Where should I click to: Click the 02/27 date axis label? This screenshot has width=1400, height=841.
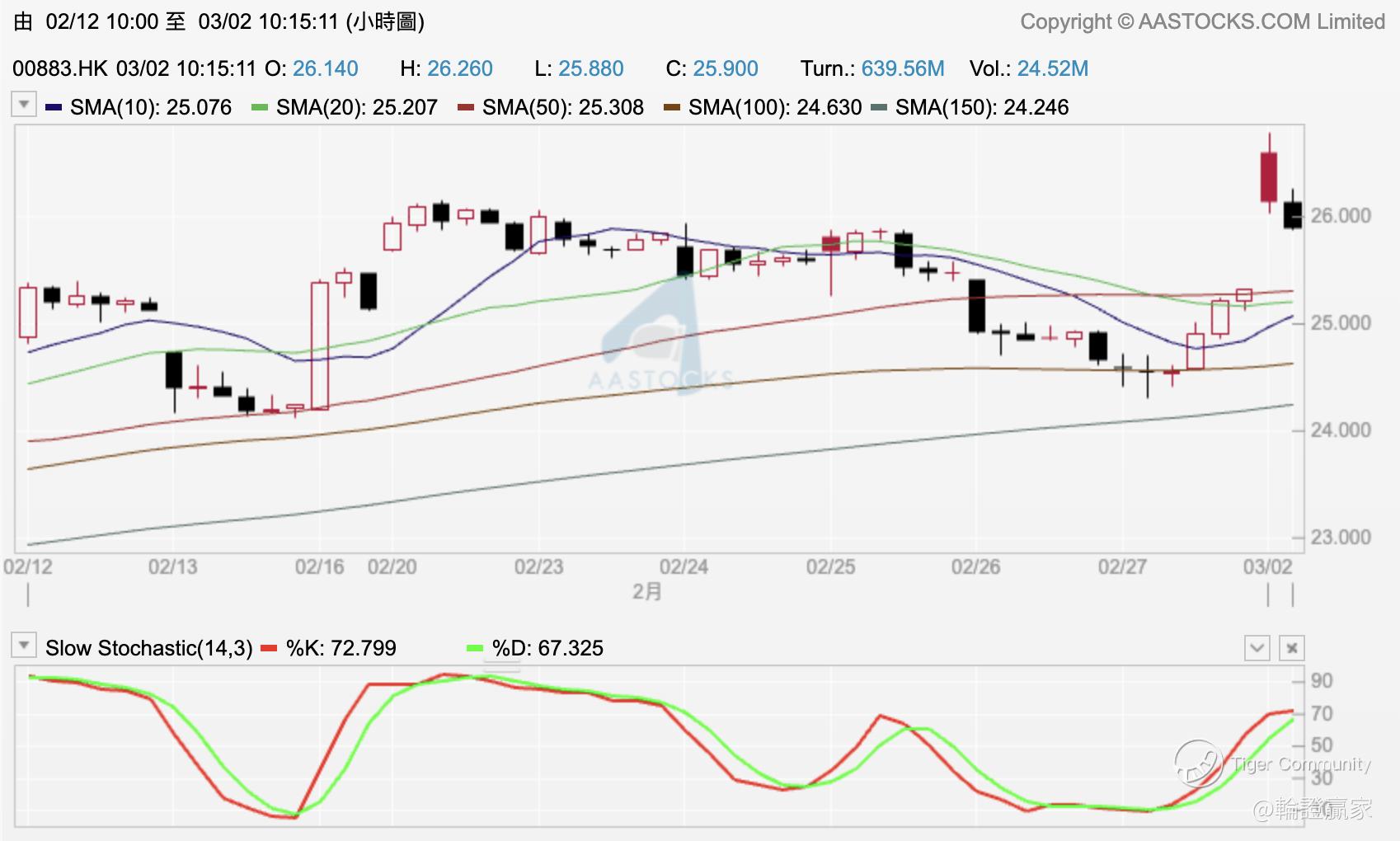1123,567
